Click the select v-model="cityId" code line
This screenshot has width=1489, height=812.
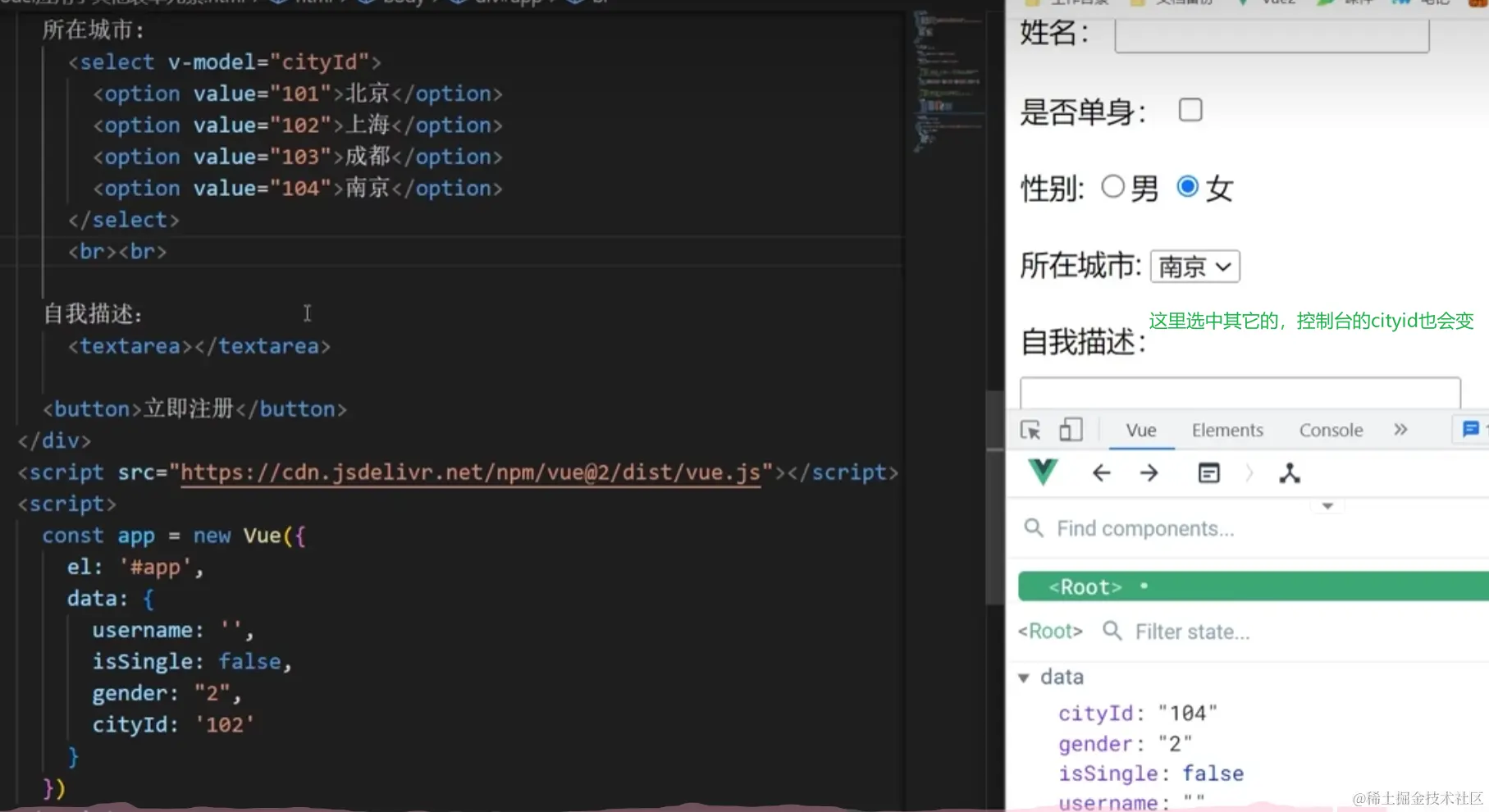[x=225, y=62]
